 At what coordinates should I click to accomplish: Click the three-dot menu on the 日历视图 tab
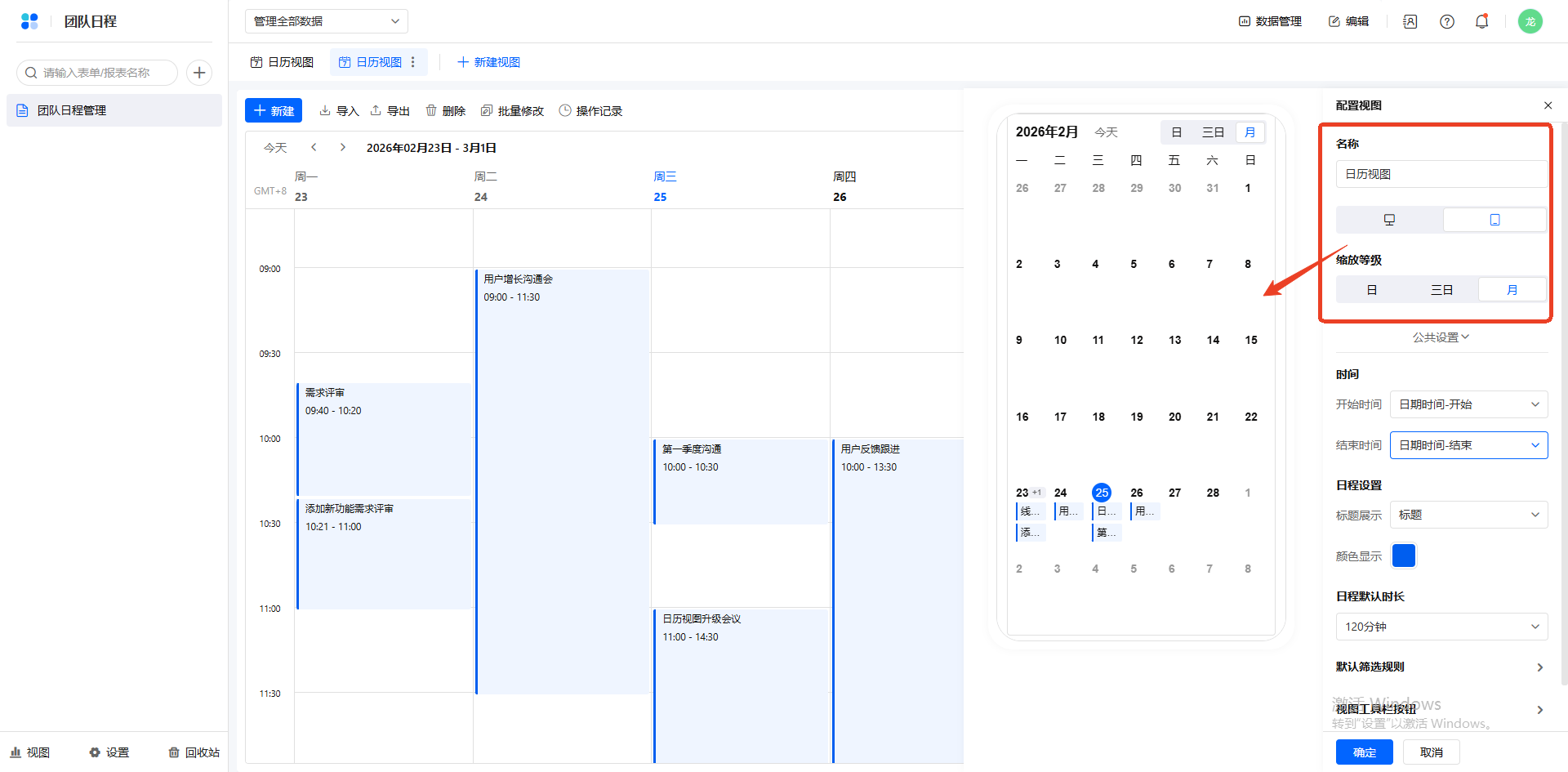(x=413, y=62)
